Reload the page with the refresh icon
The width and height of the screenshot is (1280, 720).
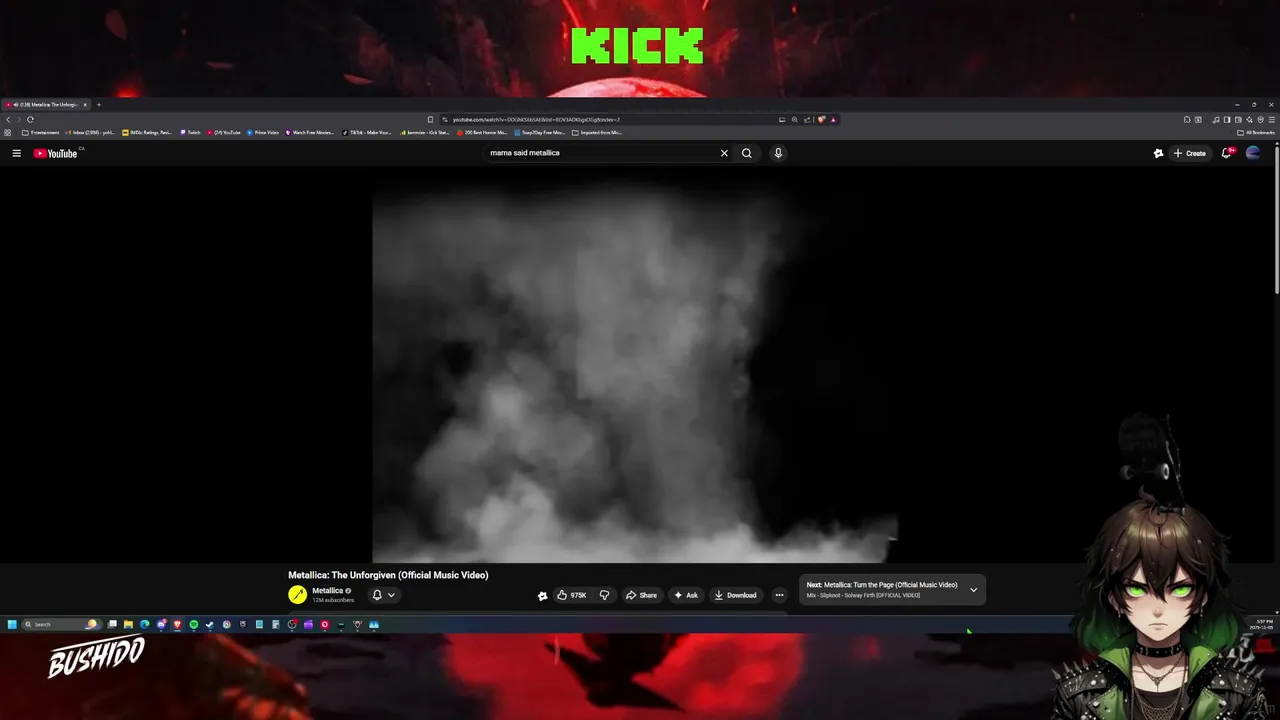pos(30,119)
